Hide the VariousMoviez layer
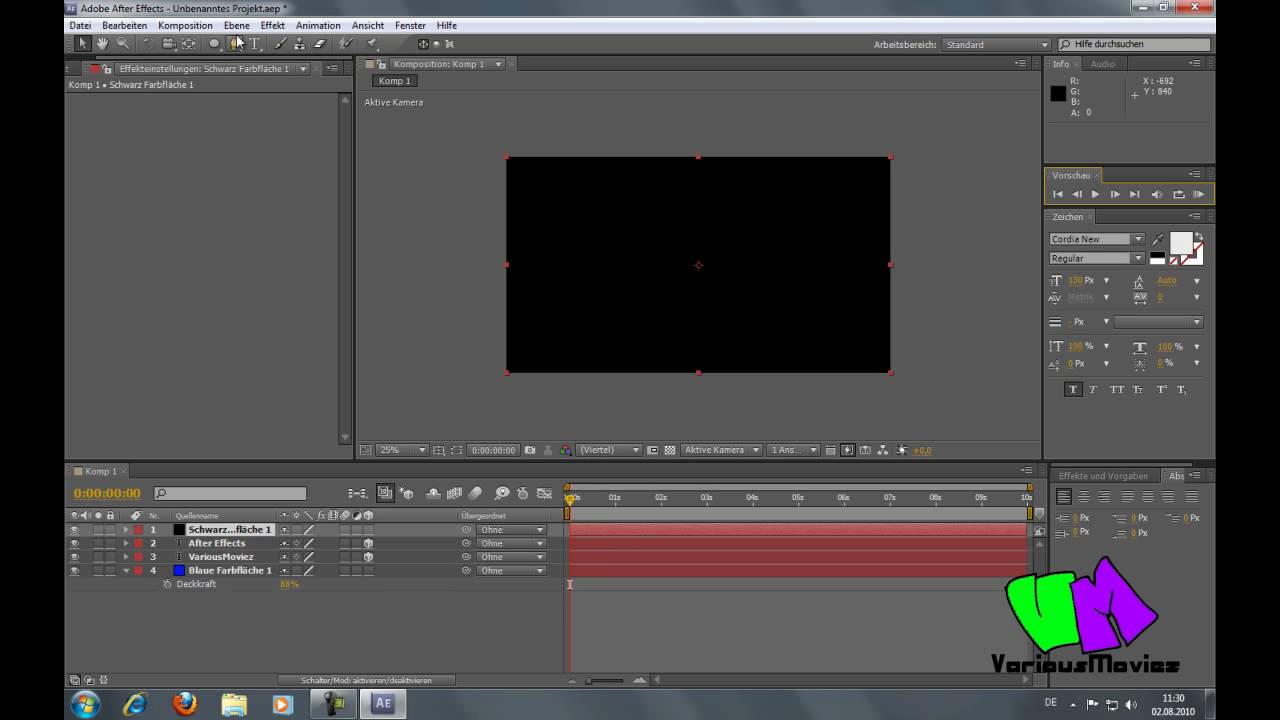1280x720 pixels. (x=73, y=557)
